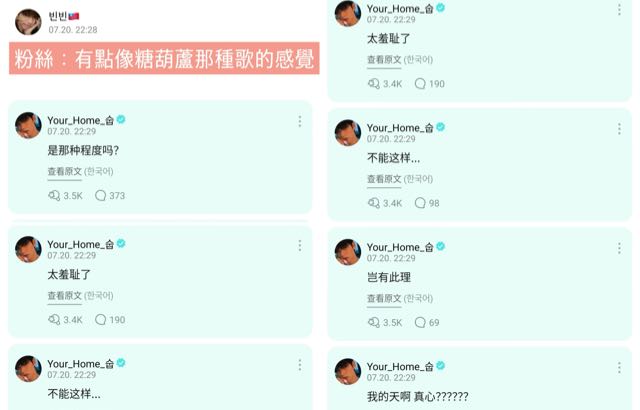Screen dimensions: 640x410
Task: Open the three-dot menu on the top-right 太羞耻了 post
Action: 619,10
